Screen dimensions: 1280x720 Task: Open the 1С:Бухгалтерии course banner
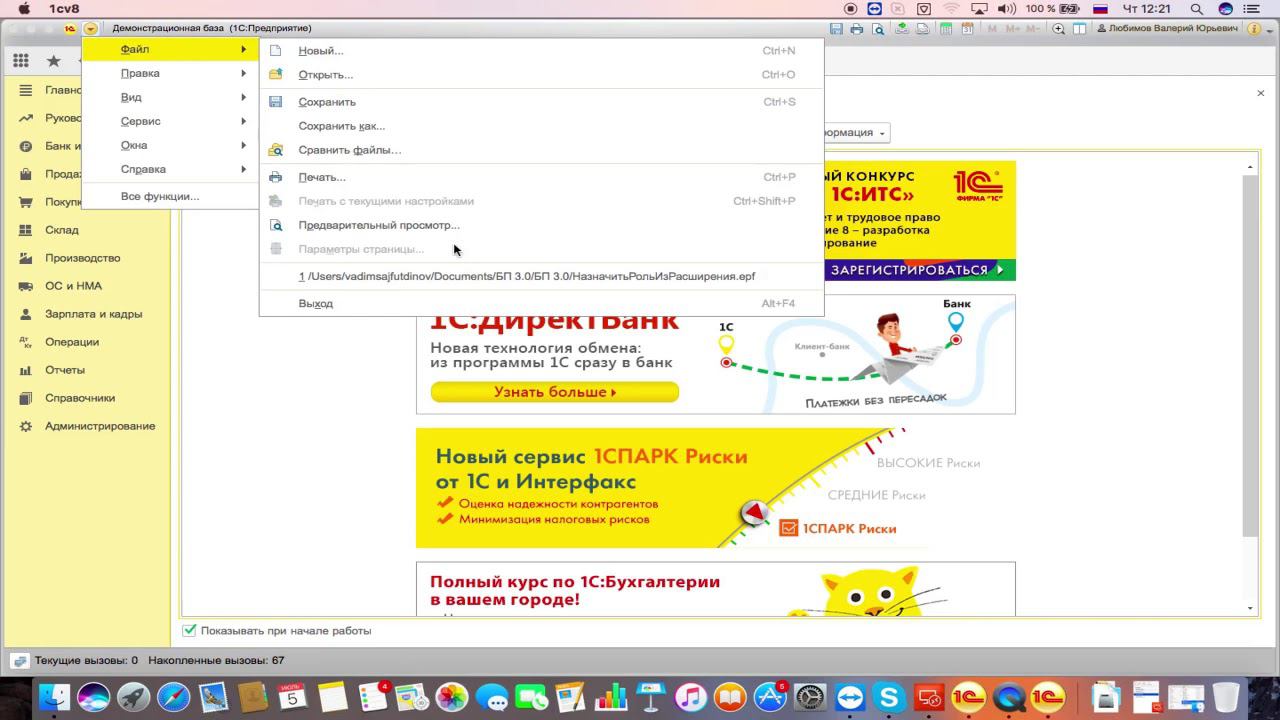pos(715,589)
